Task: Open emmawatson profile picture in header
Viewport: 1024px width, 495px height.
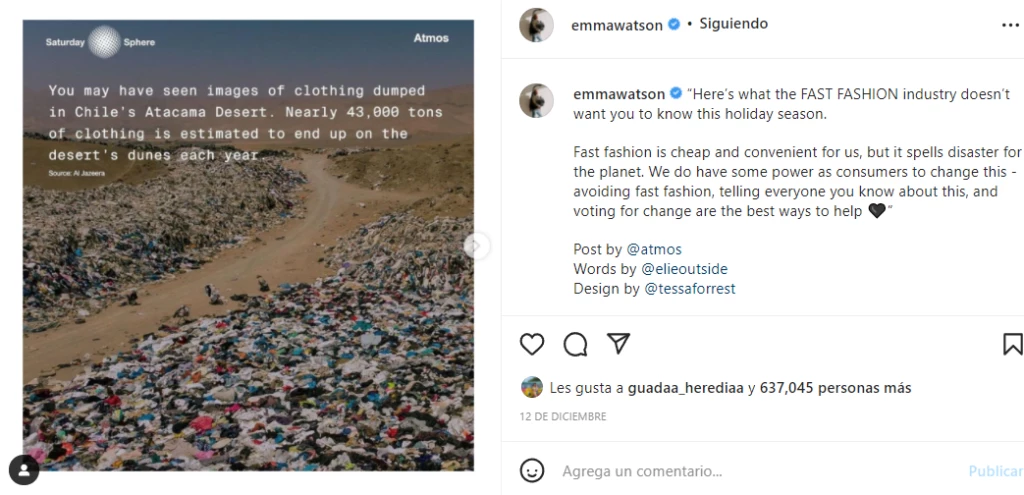Action: 536,25
